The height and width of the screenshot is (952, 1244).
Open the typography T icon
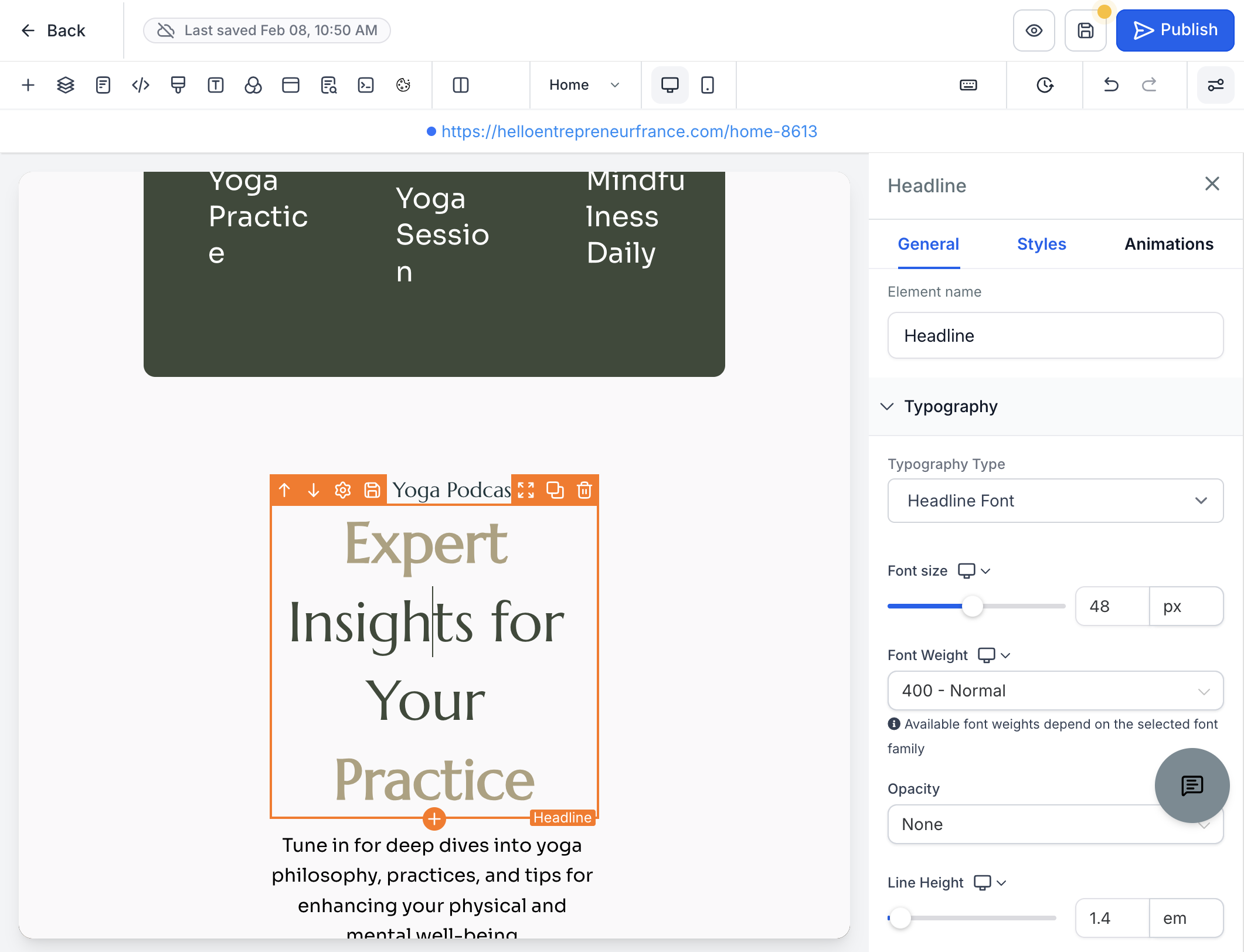pyautogui.click(x=216, y=85)
